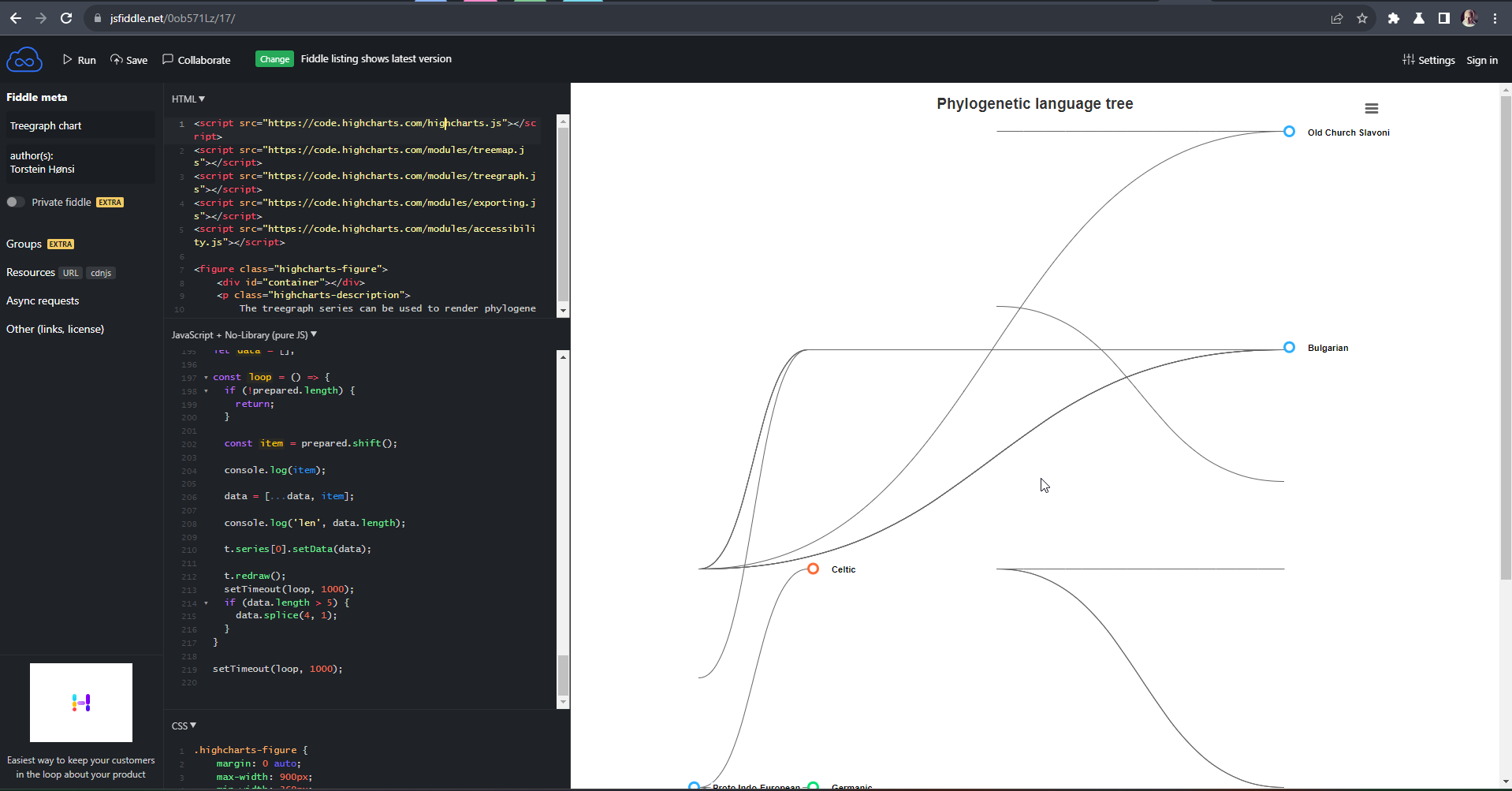1512x791 pixels.
Task: Click inside the browser address bar
Action: [x=236, y=18]
